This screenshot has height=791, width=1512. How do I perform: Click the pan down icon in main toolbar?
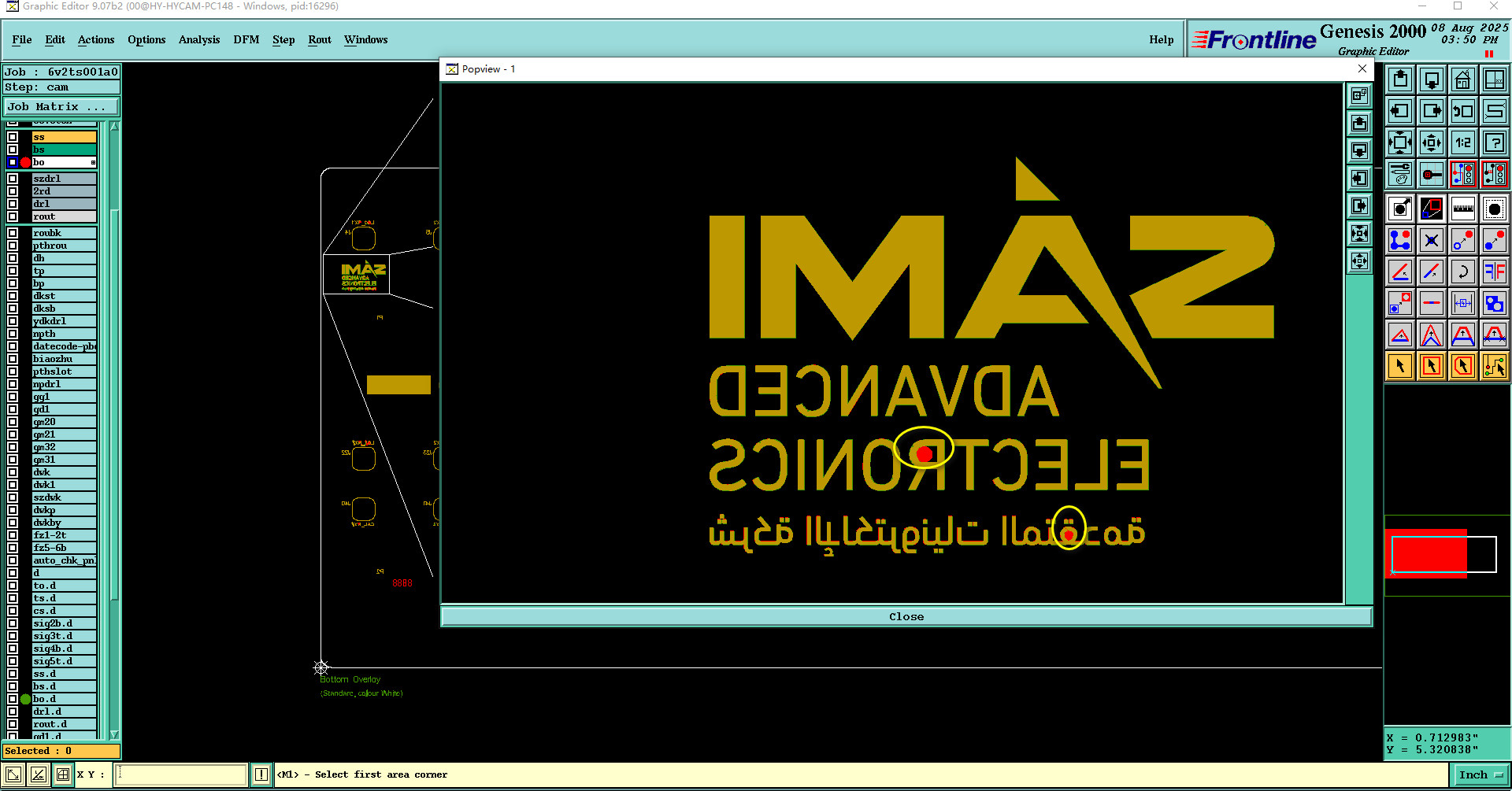1432,79
